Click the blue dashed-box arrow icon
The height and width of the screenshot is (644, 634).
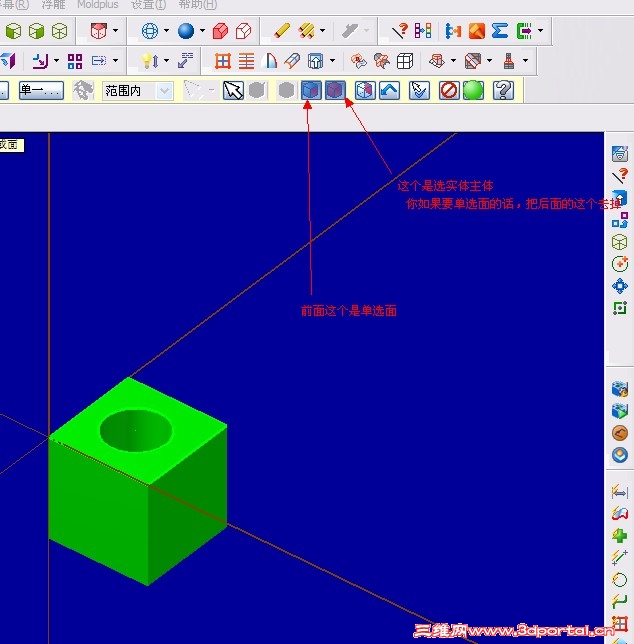[x=99, y=61]
